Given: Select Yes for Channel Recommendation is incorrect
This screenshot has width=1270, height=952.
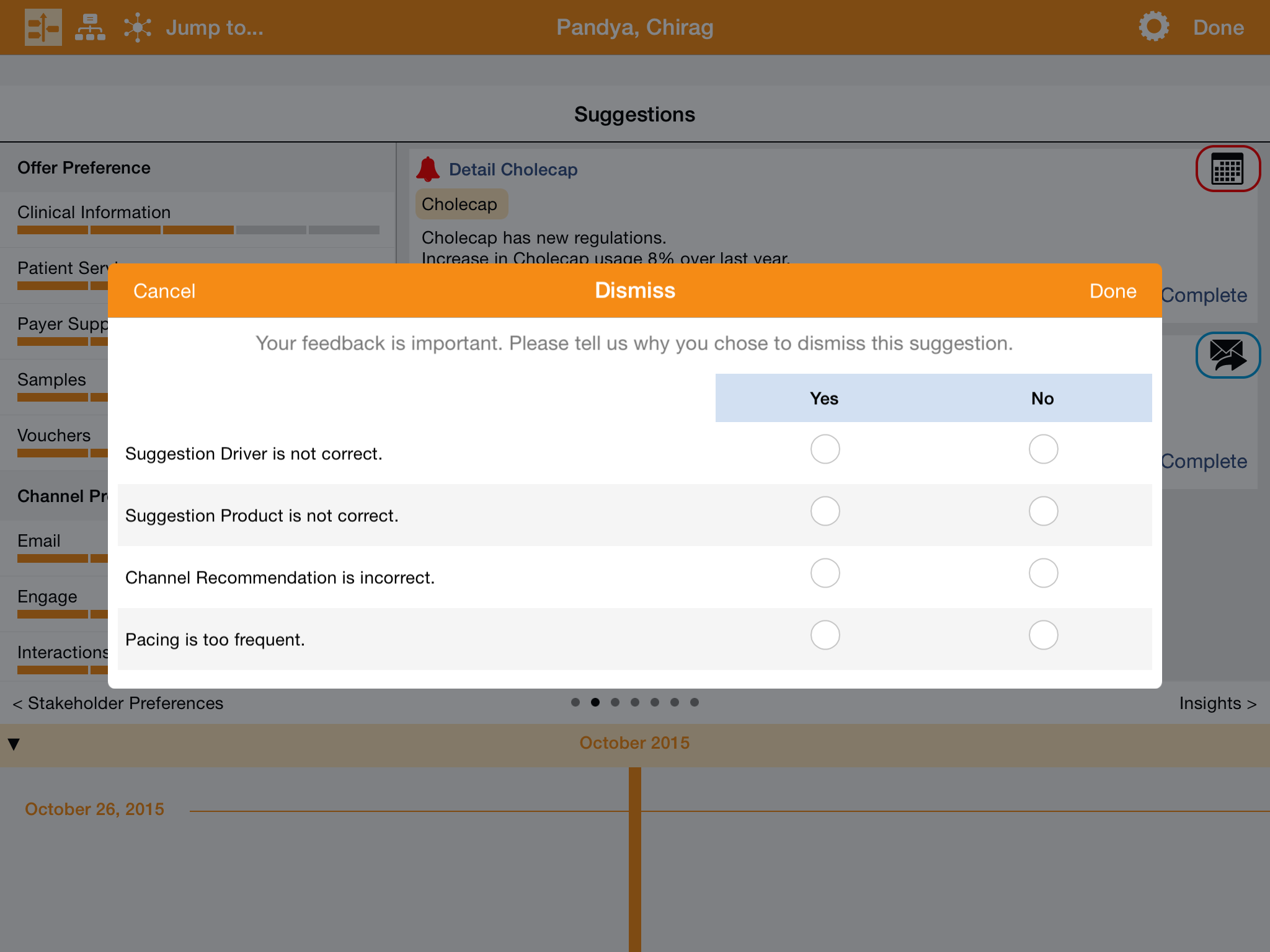Looking at the screenshot, I should [825, 573].
